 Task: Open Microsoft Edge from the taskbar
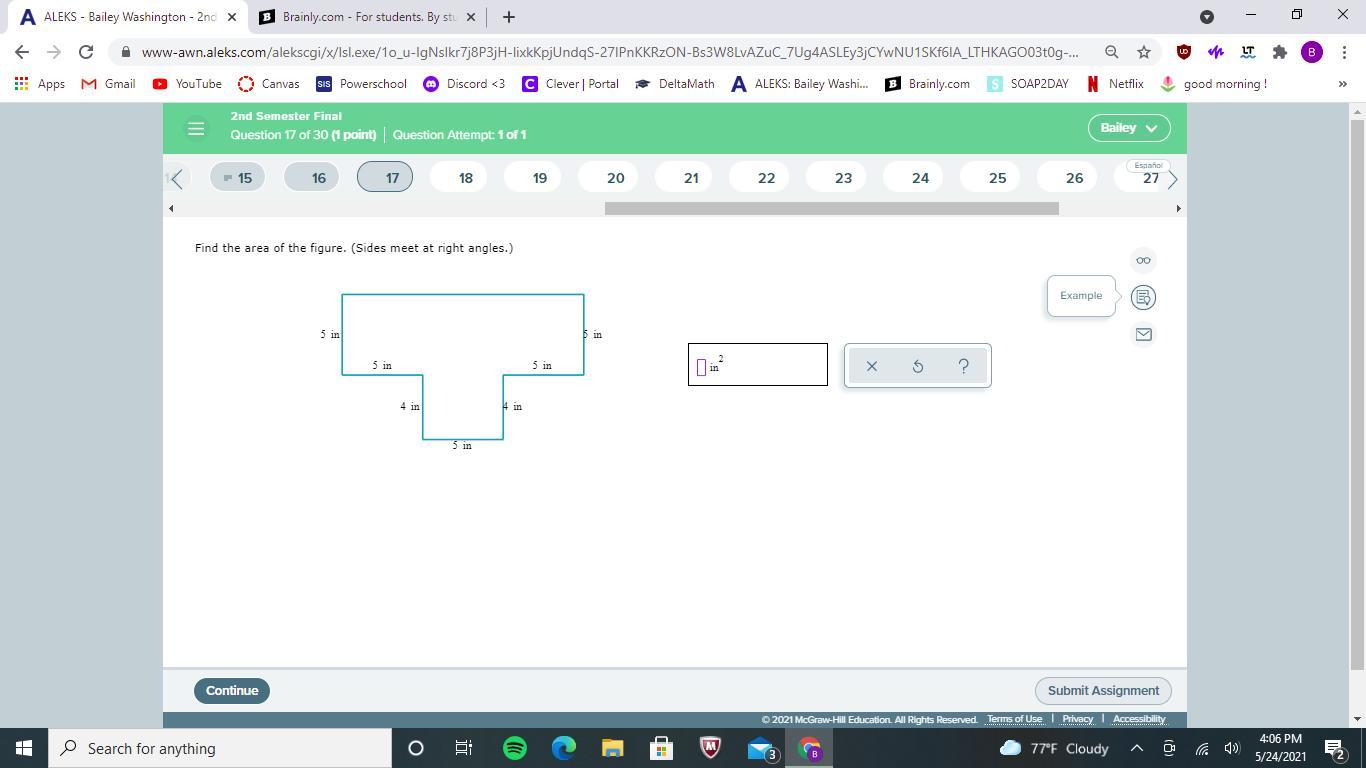click(564, 748)
